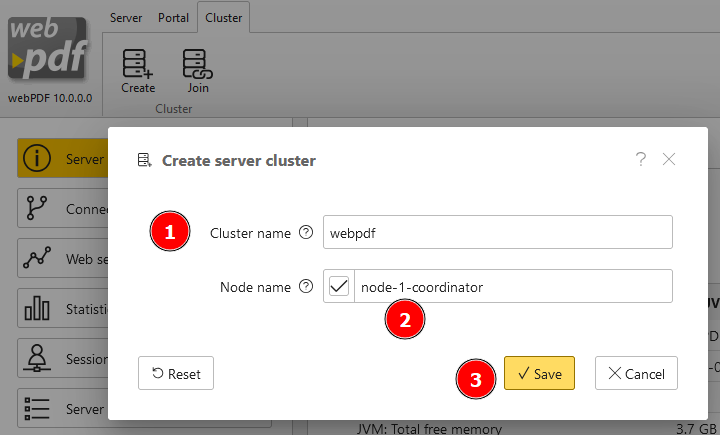The image size is (720, 435).
Task: Click the node-1-coordinator input field
Action: tap(513, 287)
